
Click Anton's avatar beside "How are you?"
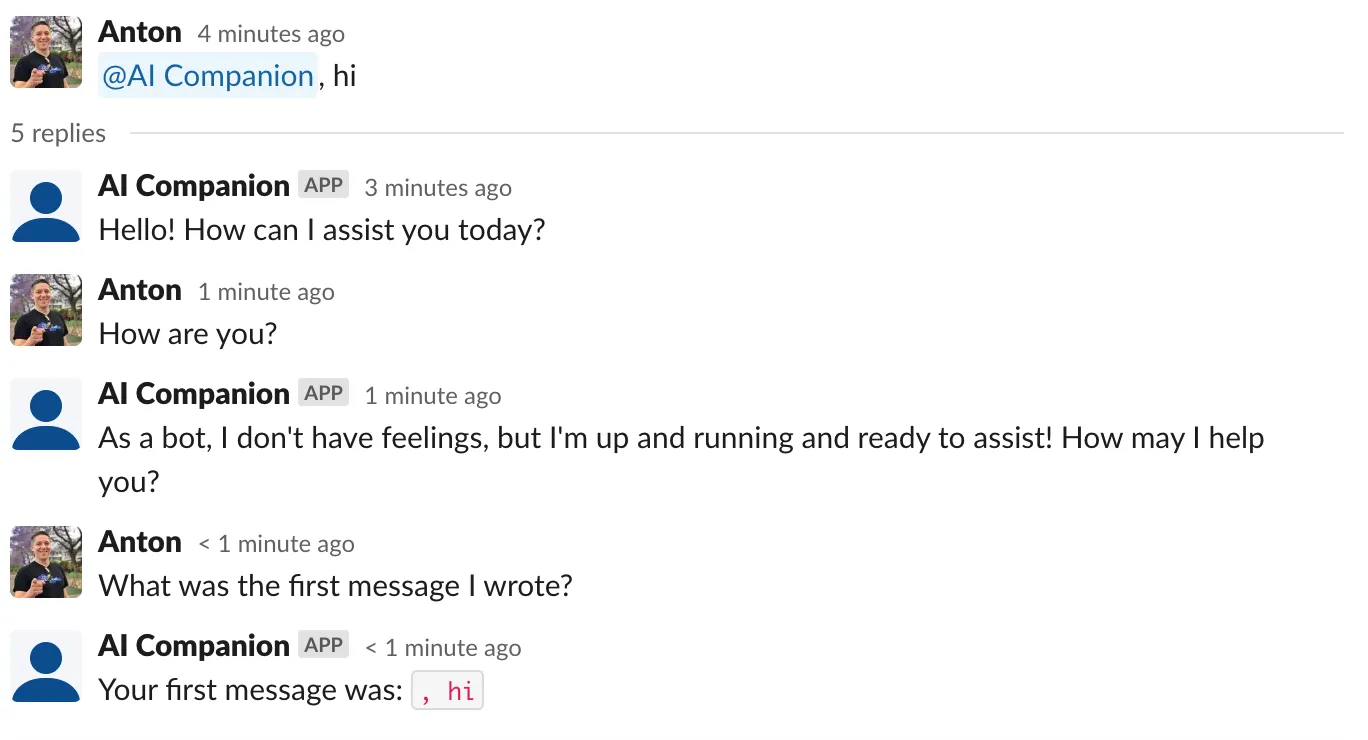coord(46,310)
